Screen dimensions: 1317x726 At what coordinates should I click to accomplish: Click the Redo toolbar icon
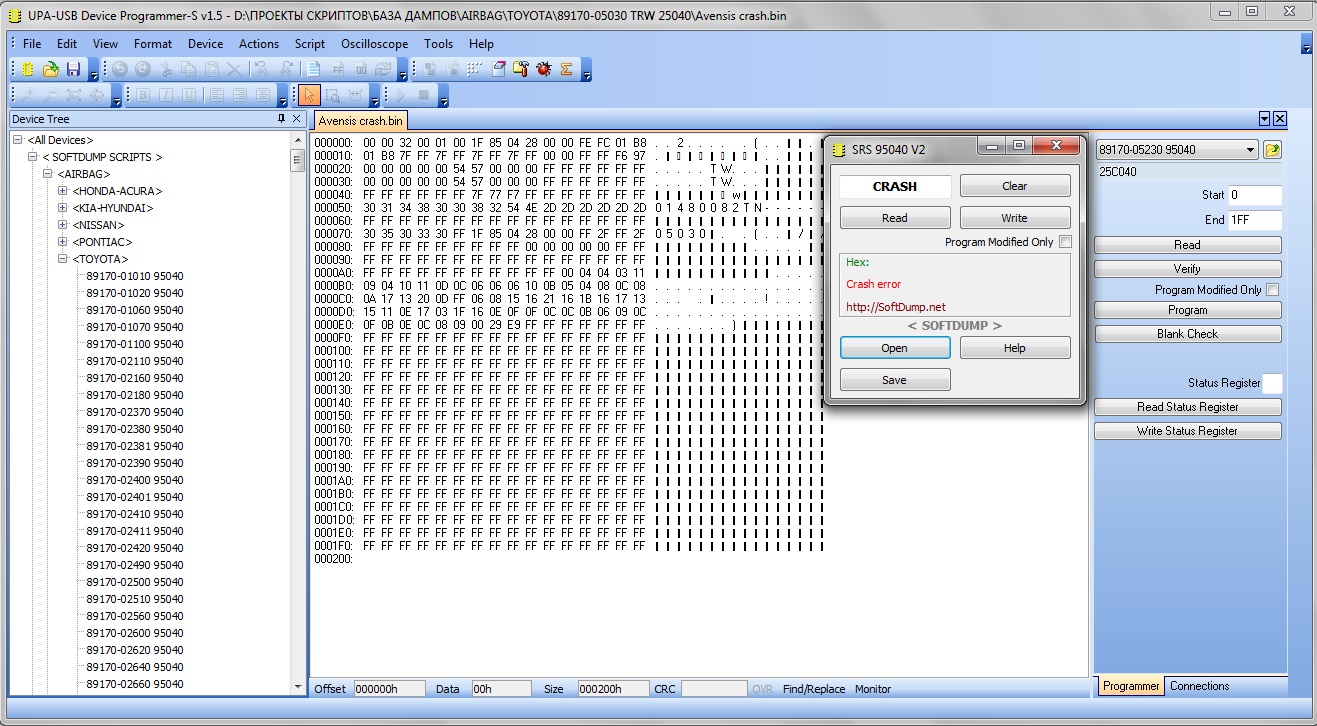point(142,69)
